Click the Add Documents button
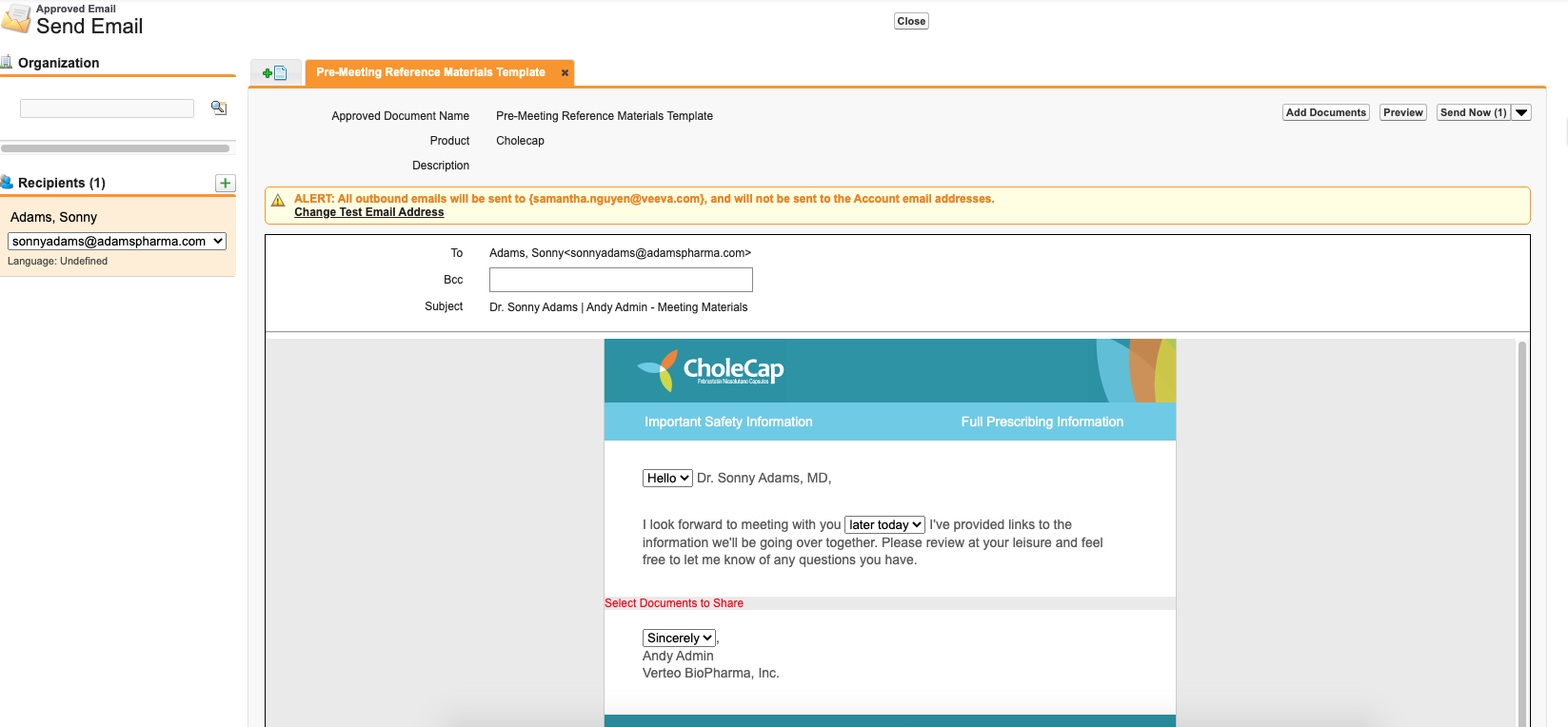Screen dimensions: 1568x727 click(x=1325, y=112)
